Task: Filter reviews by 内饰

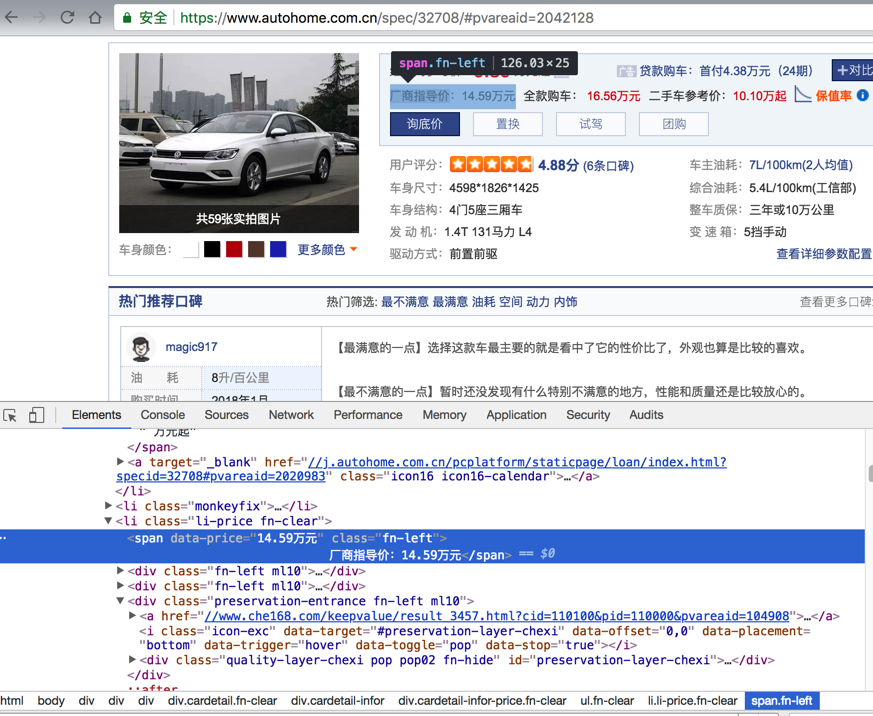Action: click(x=566, y=302)
